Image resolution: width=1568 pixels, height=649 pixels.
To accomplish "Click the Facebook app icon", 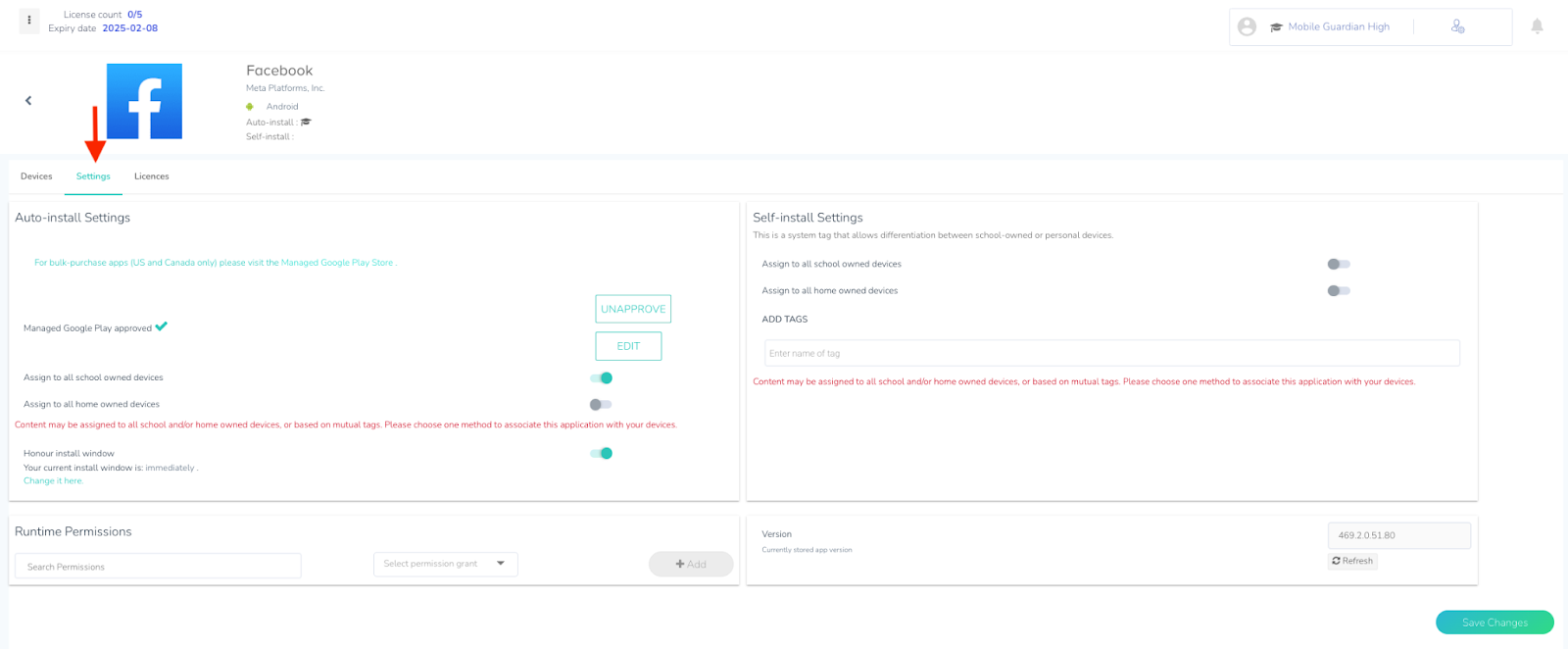I will pos(144,101).
